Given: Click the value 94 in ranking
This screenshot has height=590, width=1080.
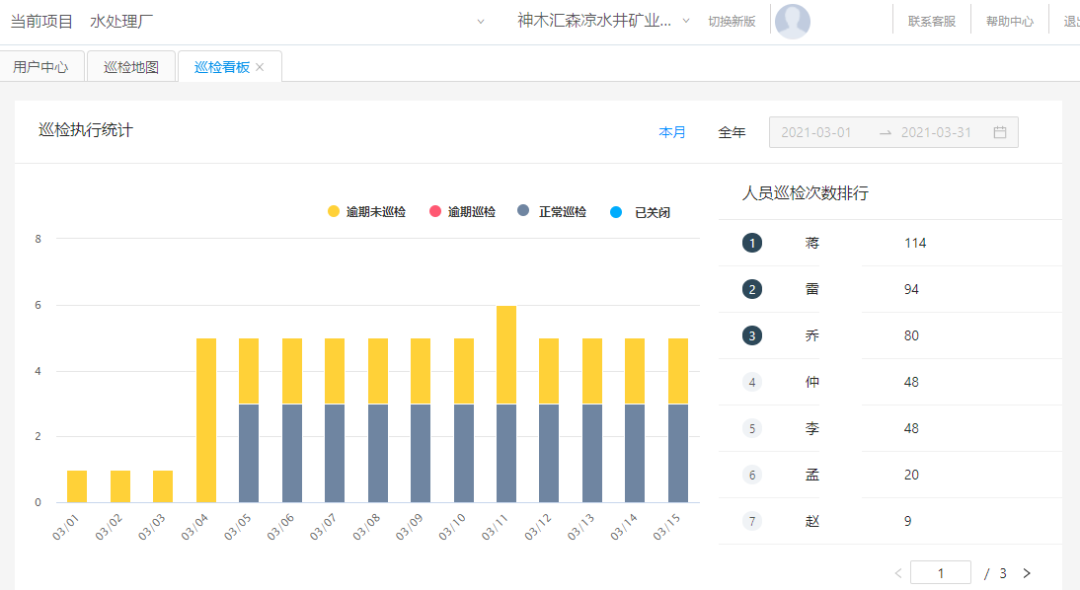Looking at the screenshot, I should pyautogui.click(x=911, y=289).
